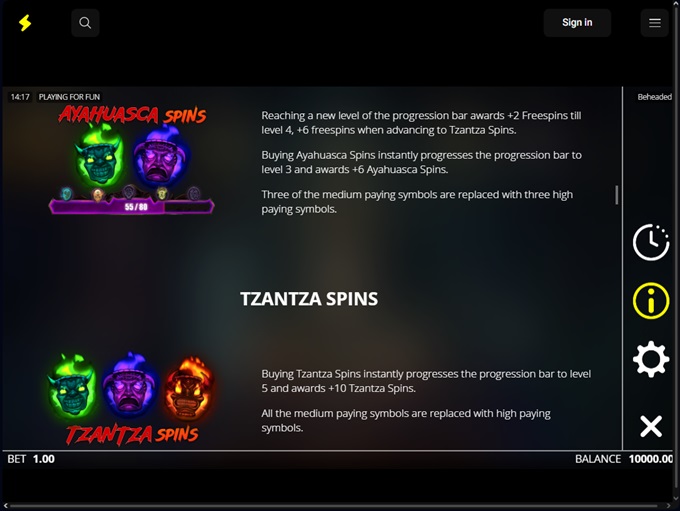680x511 pixels.
Task: Open the hamburger menu
Action: [654, 23]
